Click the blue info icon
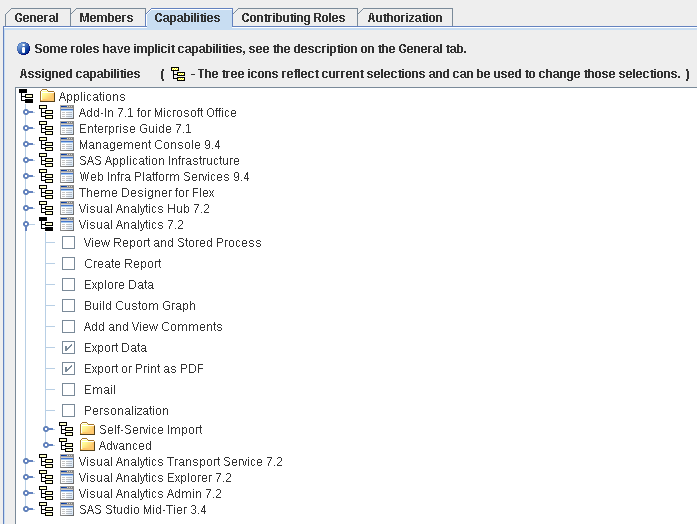697x524 pixels. coord(24,48)
